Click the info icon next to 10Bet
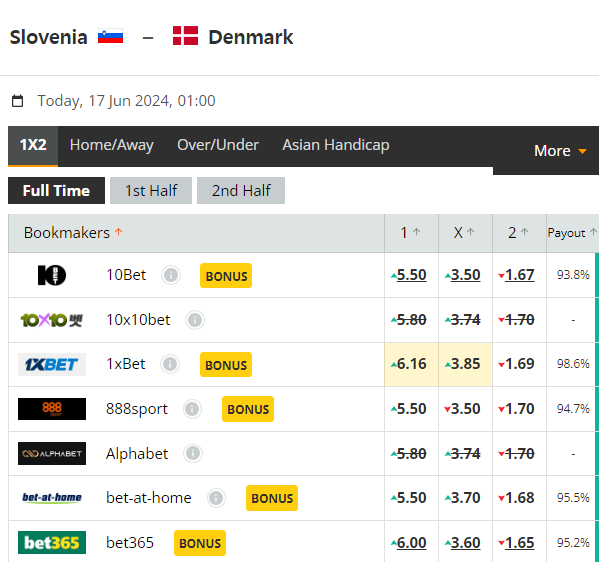 coord(170,275)
